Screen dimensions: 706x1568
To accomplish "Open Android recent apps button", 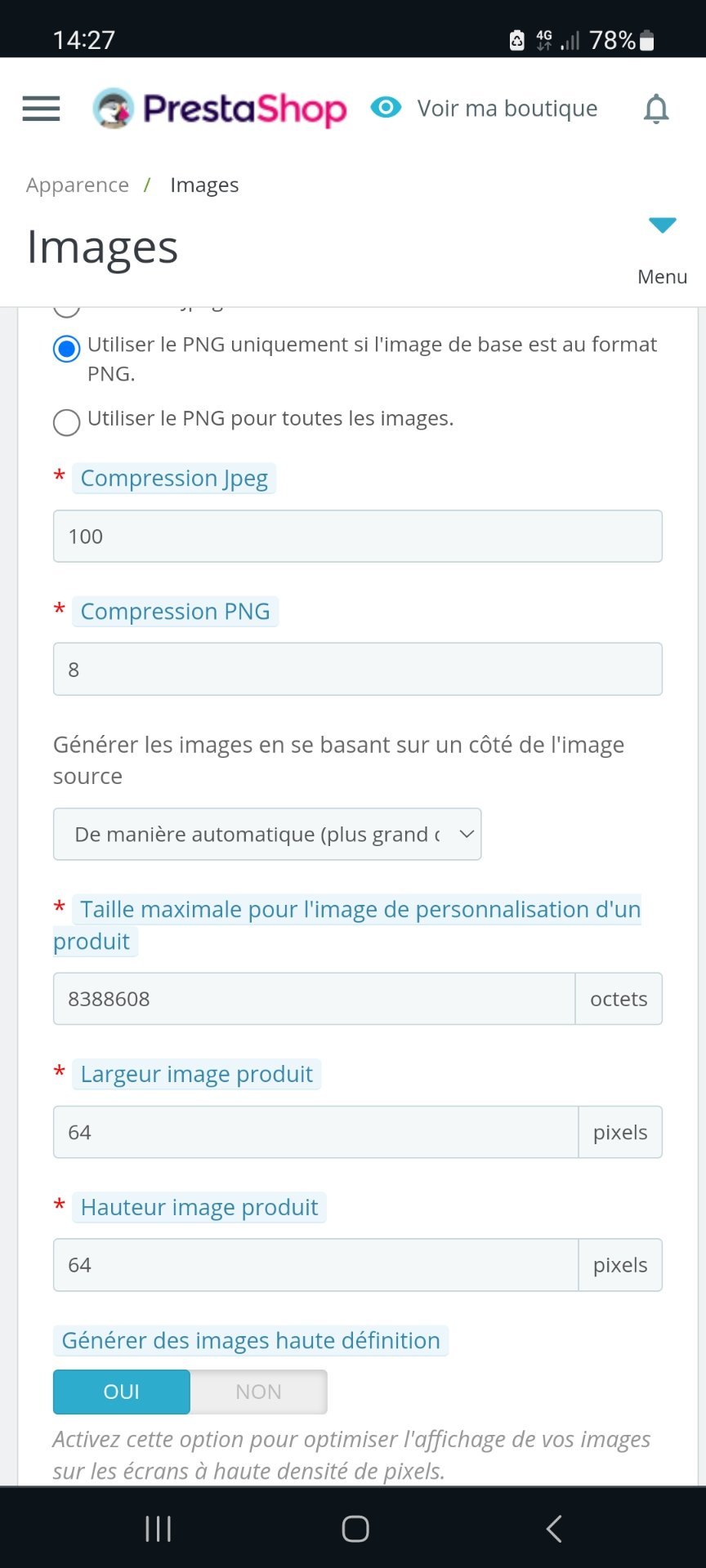I will click(x=158, y=1528).
